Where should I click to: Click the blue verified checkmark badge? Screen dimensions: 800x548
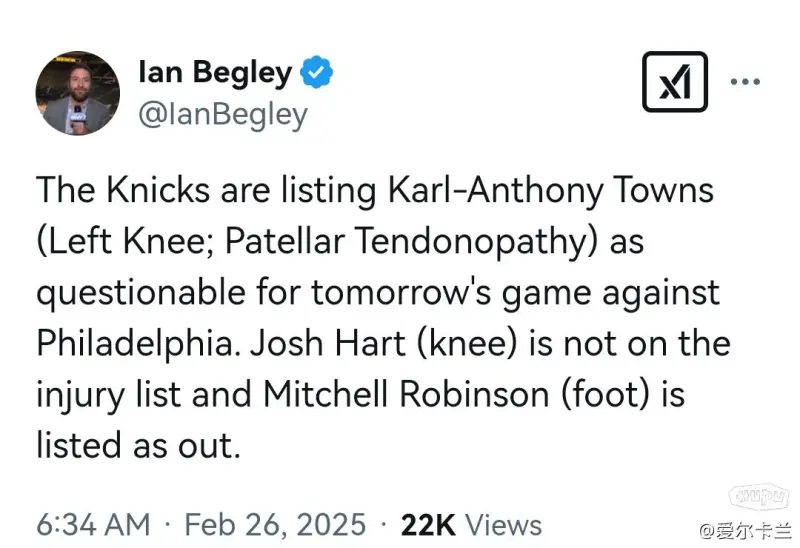pyautogui.click(x=318, y=73)
